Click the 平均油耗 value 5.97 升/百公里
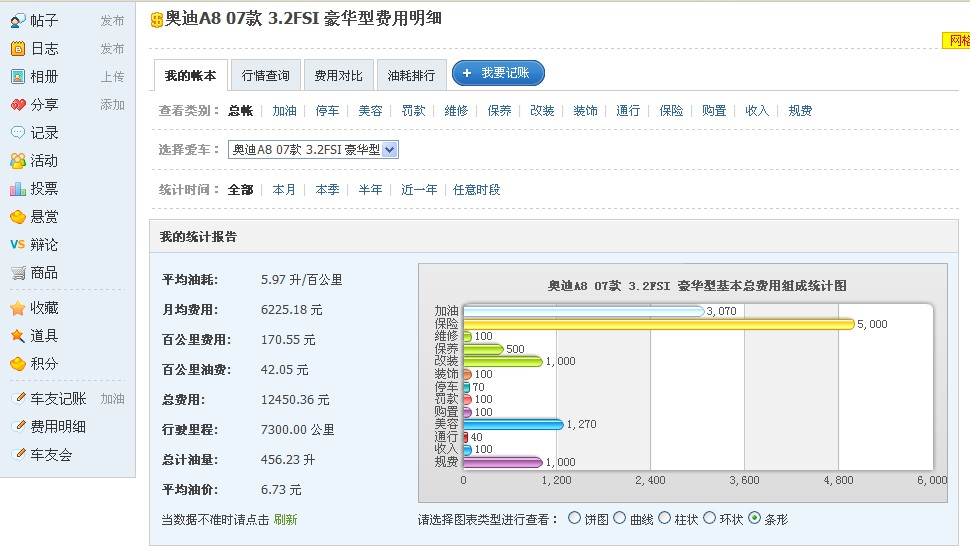Viewport: 970px width, 550px height. (302, 280)
